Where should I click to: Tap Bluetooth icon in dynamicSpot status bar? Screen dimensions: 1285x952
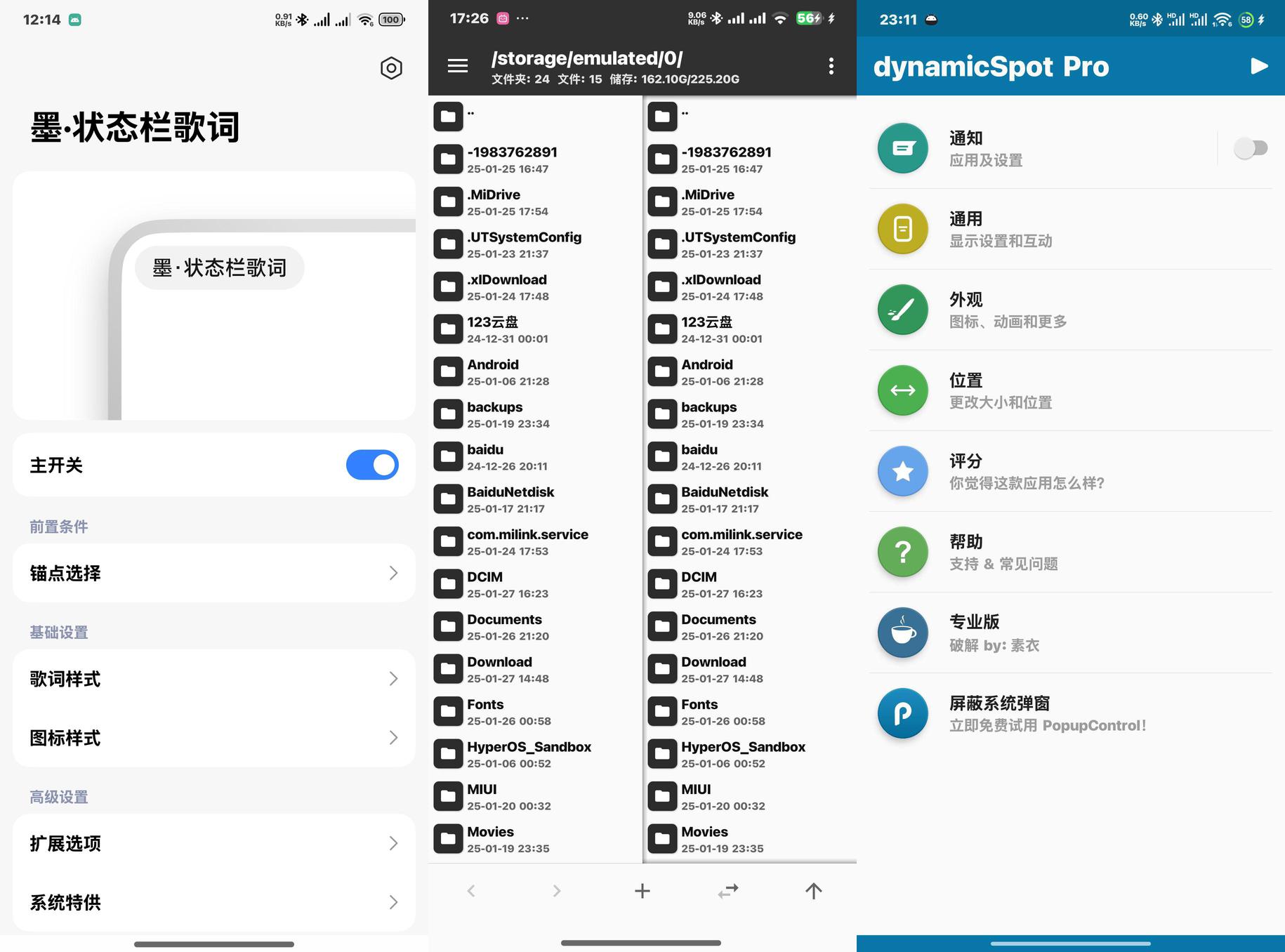pyautogui.click(x=1156, y=20)
